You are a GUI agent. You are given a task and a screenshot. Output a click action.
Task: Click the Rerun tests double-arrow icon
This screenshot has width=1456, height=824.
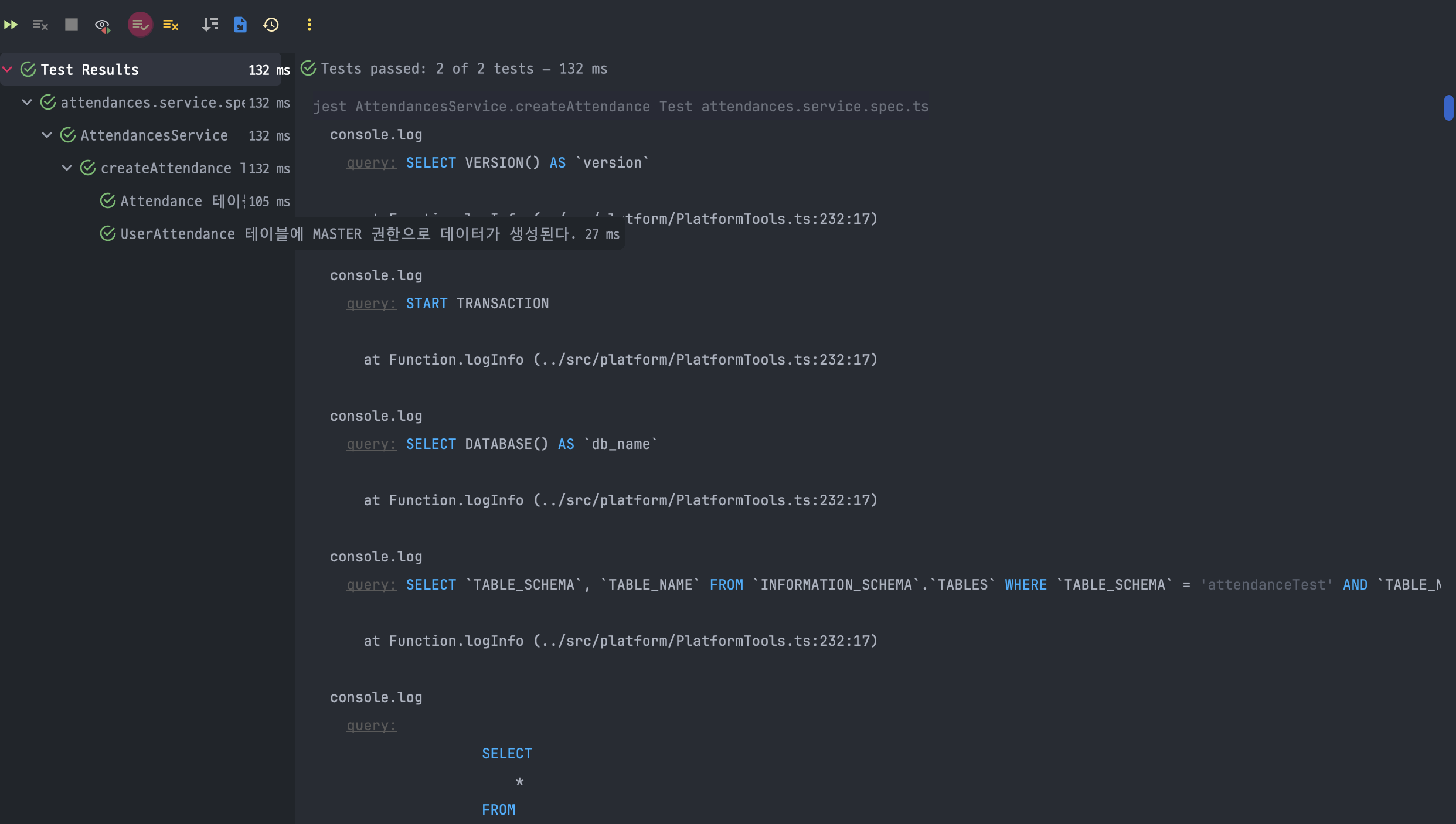pyautogui.click(x=11, y=25)
